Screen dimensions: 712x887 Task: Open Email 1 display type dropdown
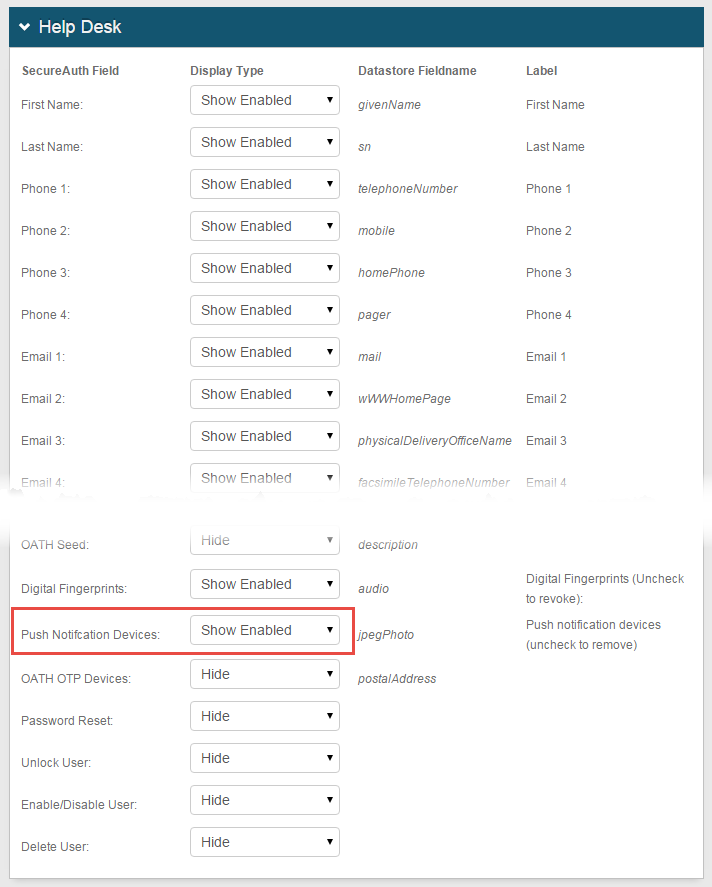tap(265, 352)
